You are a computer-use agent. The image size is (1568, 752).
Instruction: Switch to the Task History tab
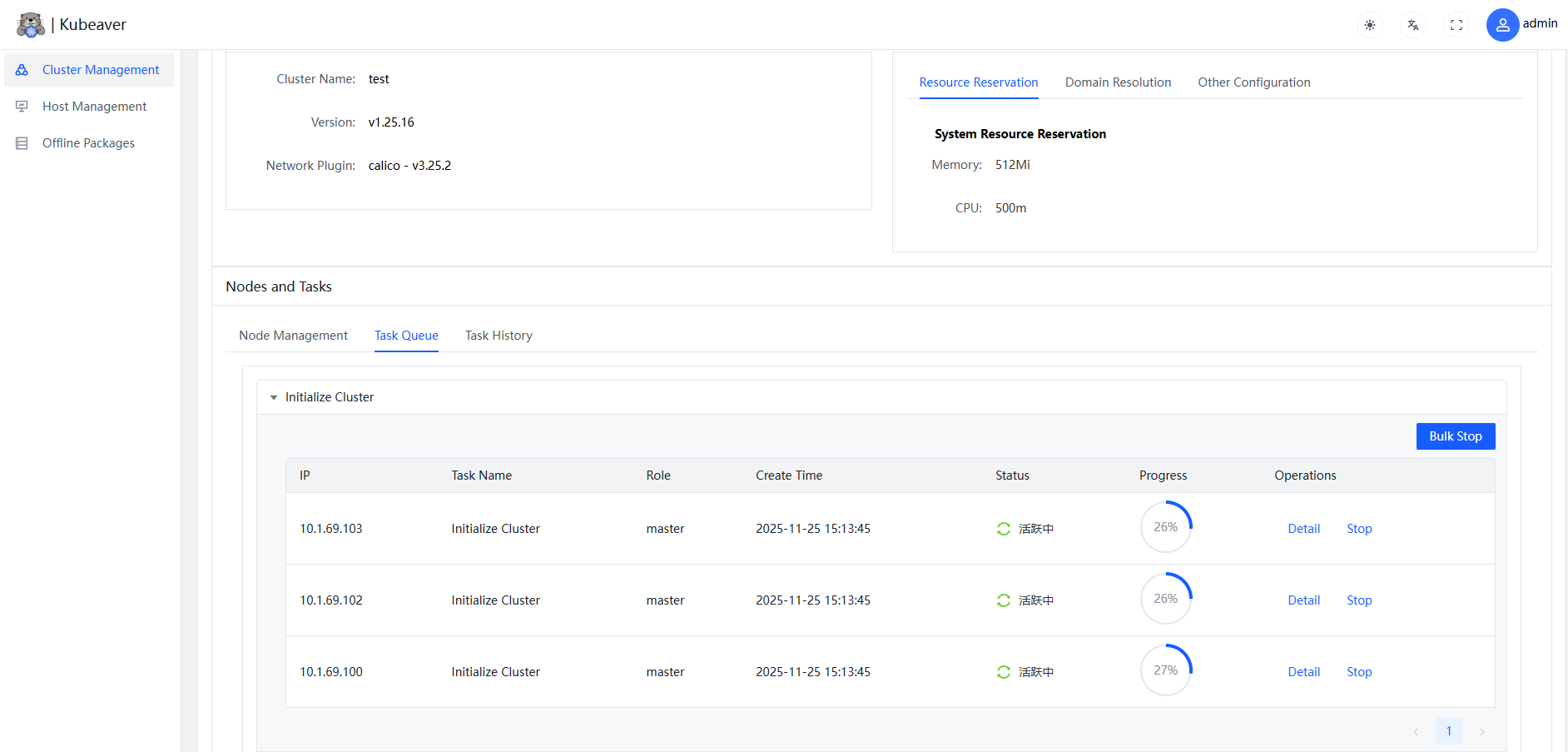pyautogui.click(x=499, y=336)
